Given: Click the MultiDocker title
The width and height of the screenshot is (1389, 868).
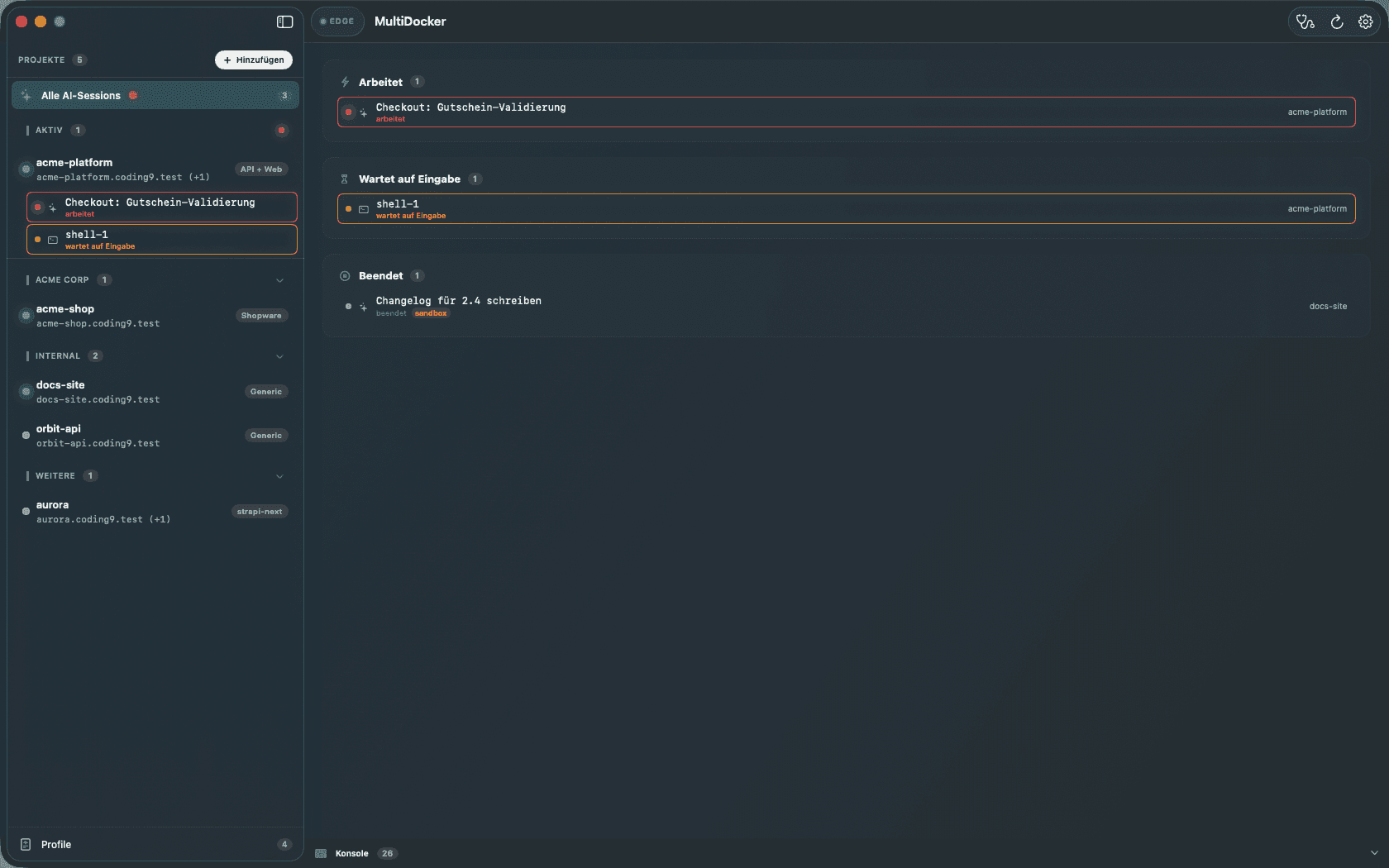Looking at the screenshot, I should coord(410,21).
